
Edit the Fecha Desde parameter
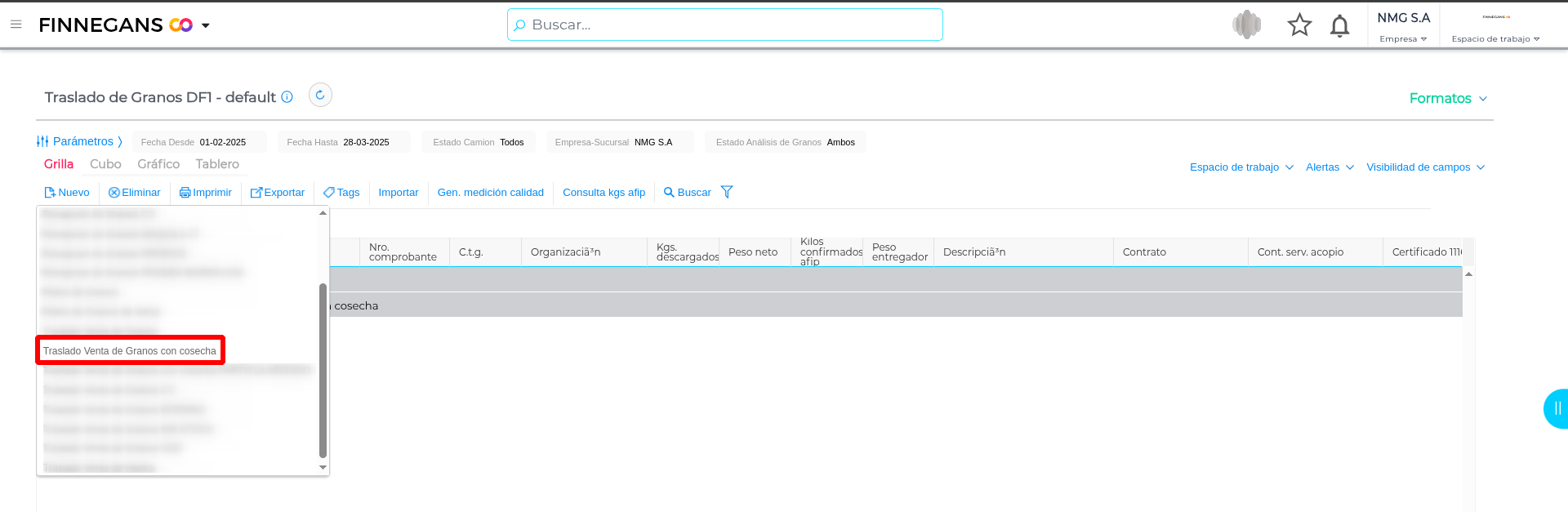199,142
